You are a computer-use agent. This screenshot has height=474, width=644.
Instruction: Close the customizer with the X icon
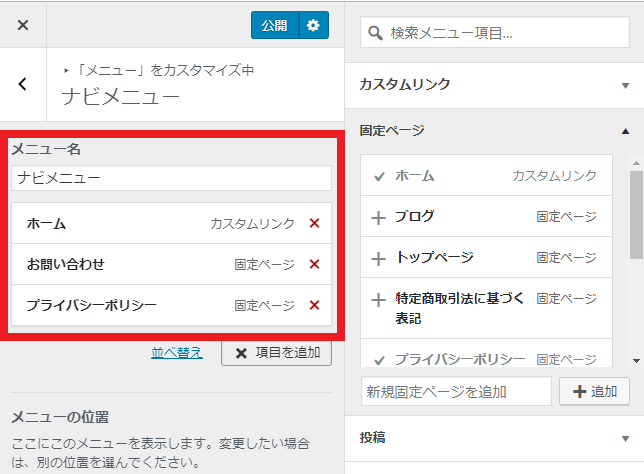tap(23, 25)
